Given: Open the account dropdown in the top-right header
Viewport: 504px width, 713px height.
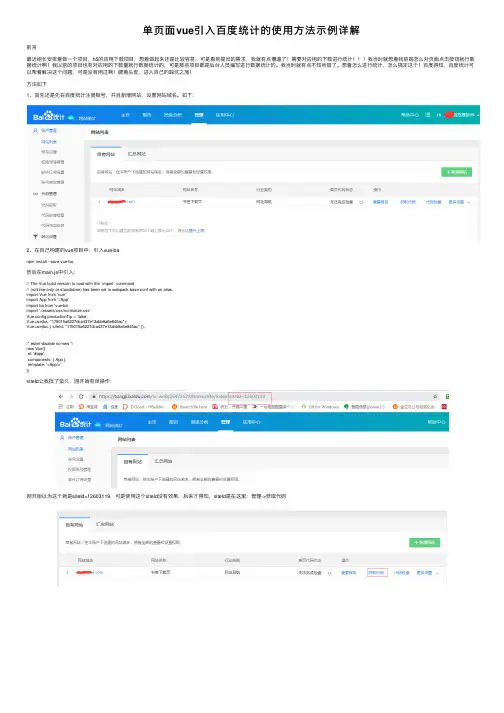Looking at the screenshot, I should pos(463,115).
